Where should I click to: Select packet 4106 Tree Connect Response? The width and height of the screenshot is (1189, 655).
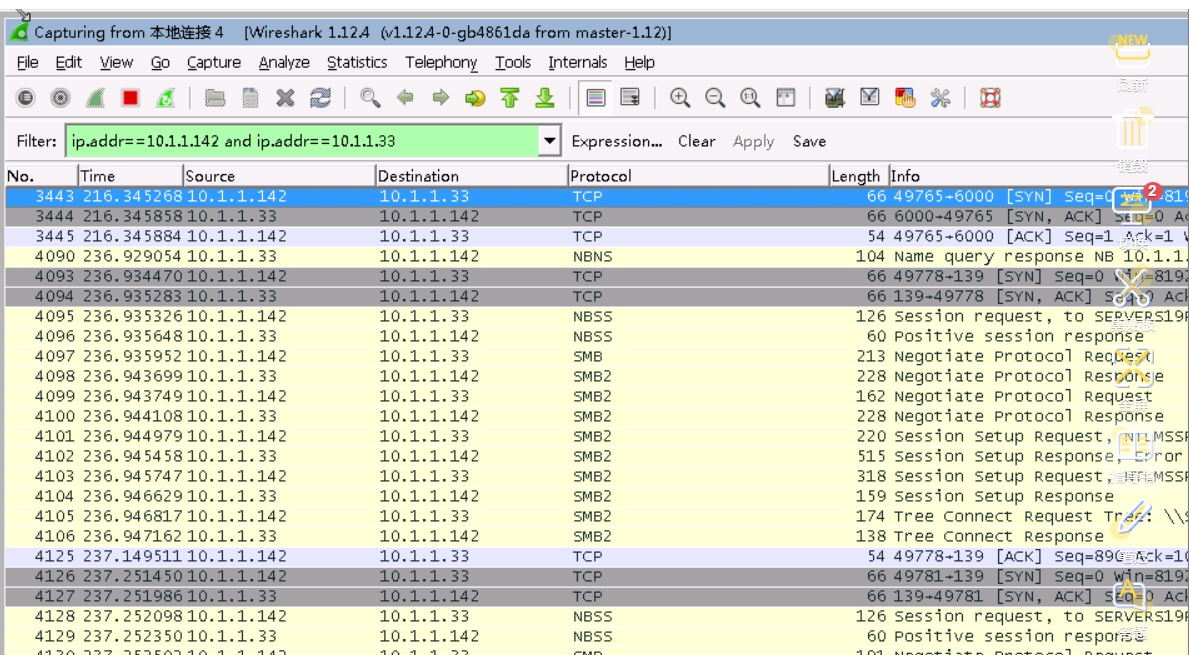(x=597, y=537)
